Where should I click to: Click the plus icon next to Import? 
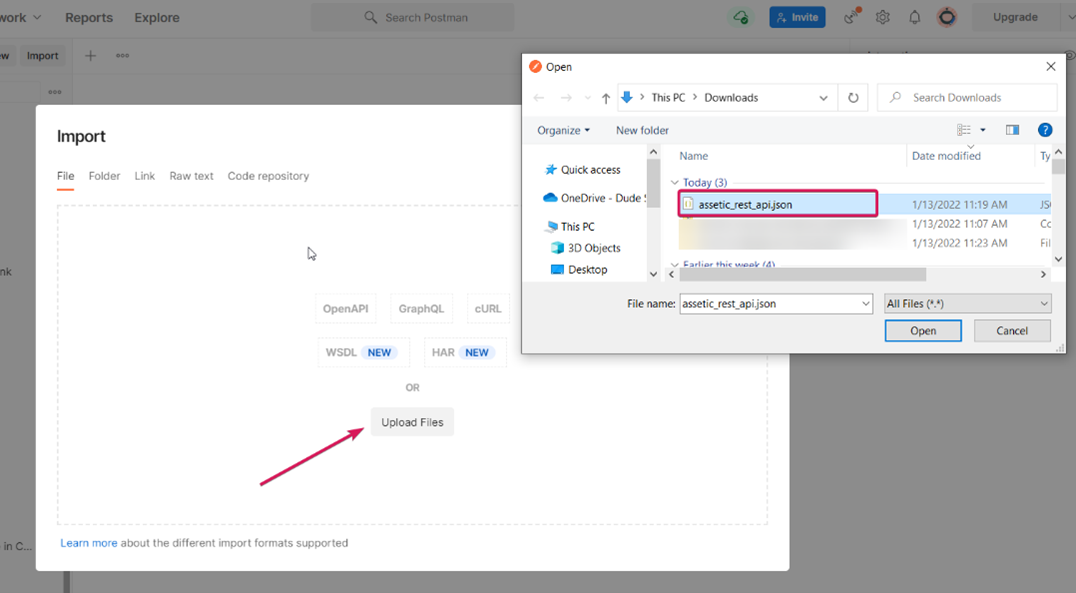point(91,56)
